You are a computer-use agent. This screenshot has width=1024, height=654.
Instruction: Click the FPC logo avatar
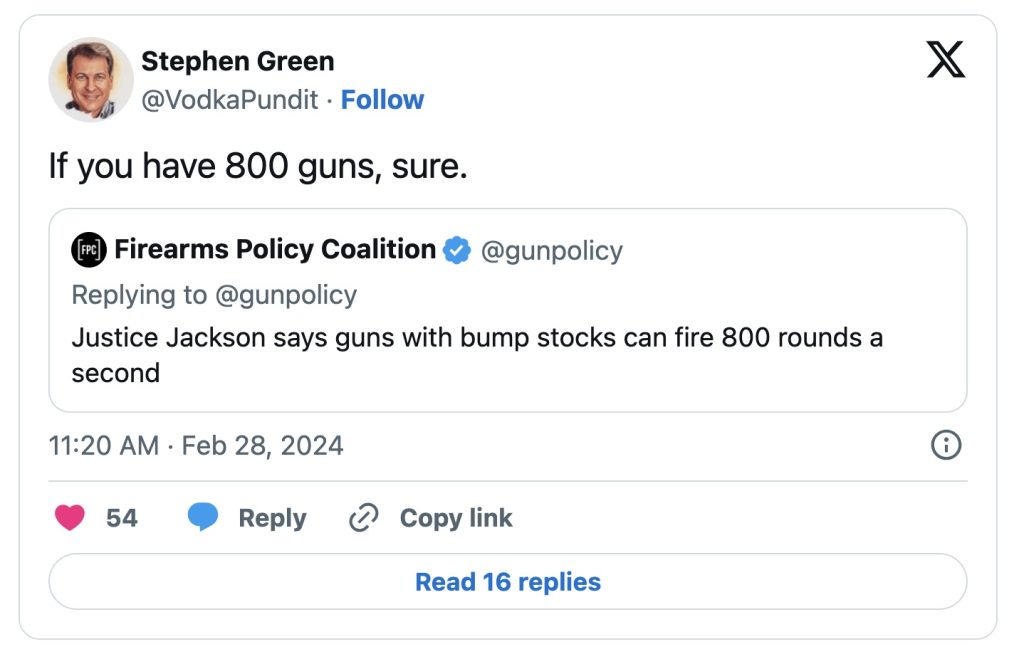click(x=89, y=250)
